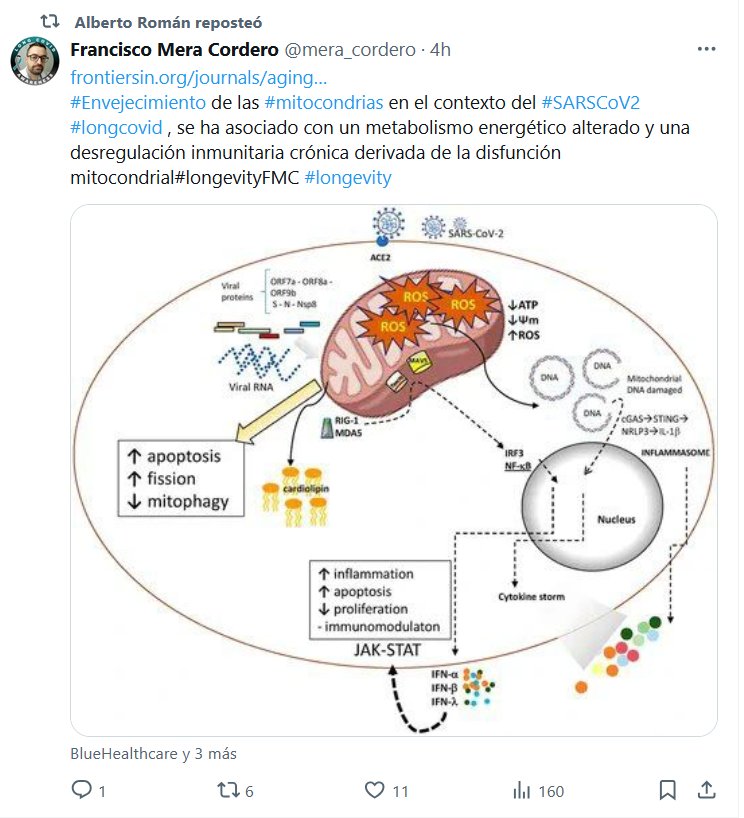
Task: Open the #Envejecimiento hashtag
Action: pos(138,104)
